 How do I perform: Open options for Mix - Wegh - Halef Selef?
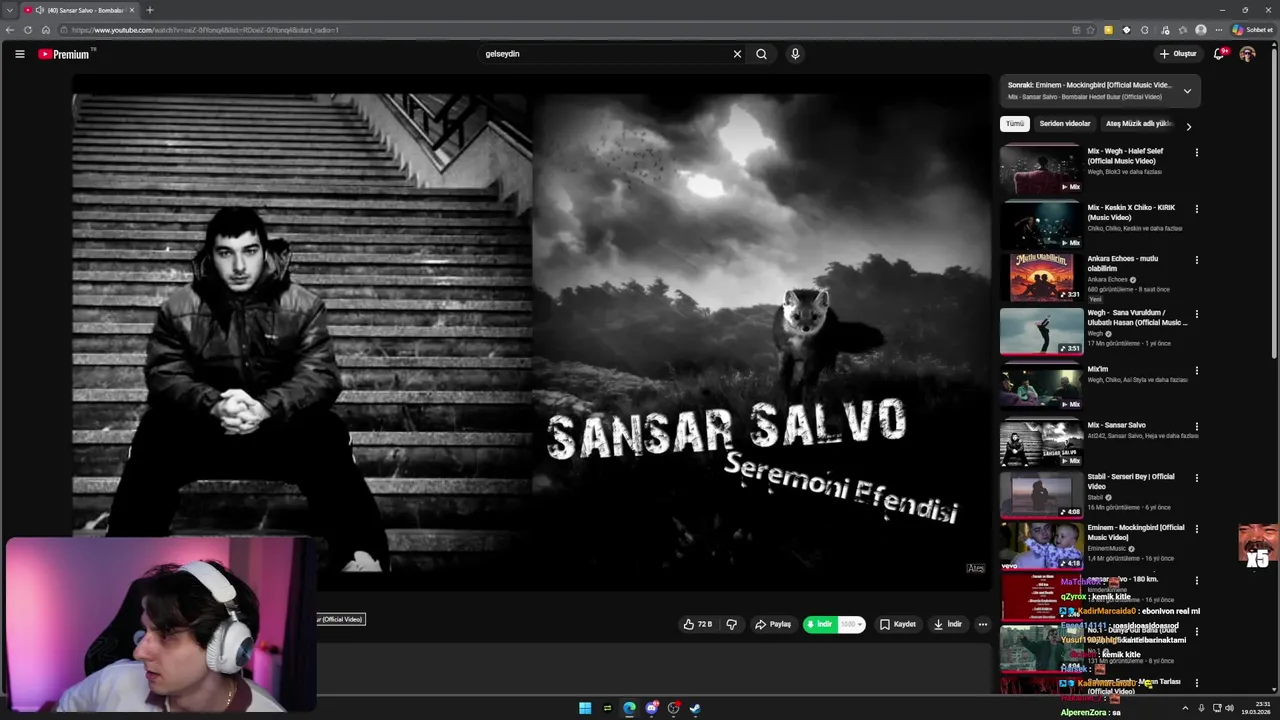[1196, 153]
